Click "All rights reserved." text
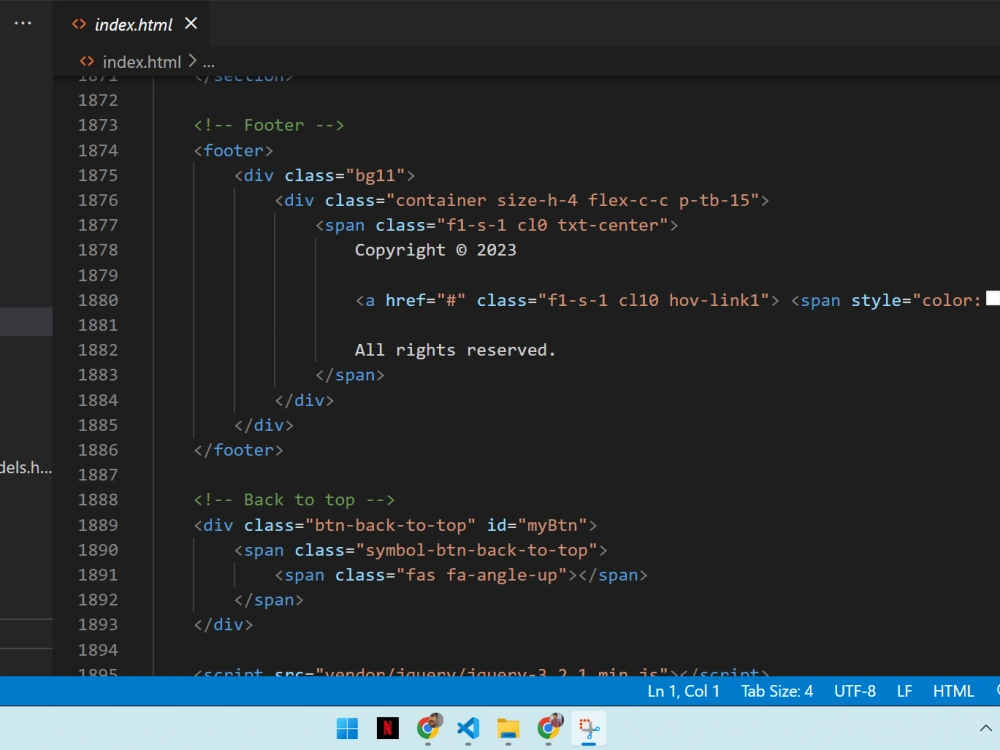The image size is (1000, 750). tap(455, 350)
